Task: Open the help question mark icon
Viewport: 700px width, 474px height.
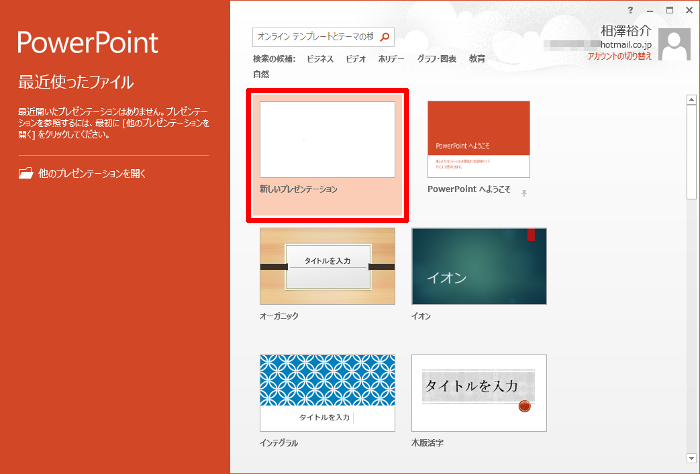Action: 630,10
